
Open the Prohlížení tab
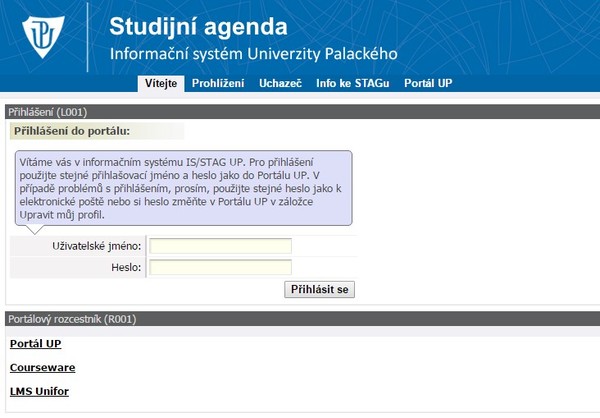point(217,84)
